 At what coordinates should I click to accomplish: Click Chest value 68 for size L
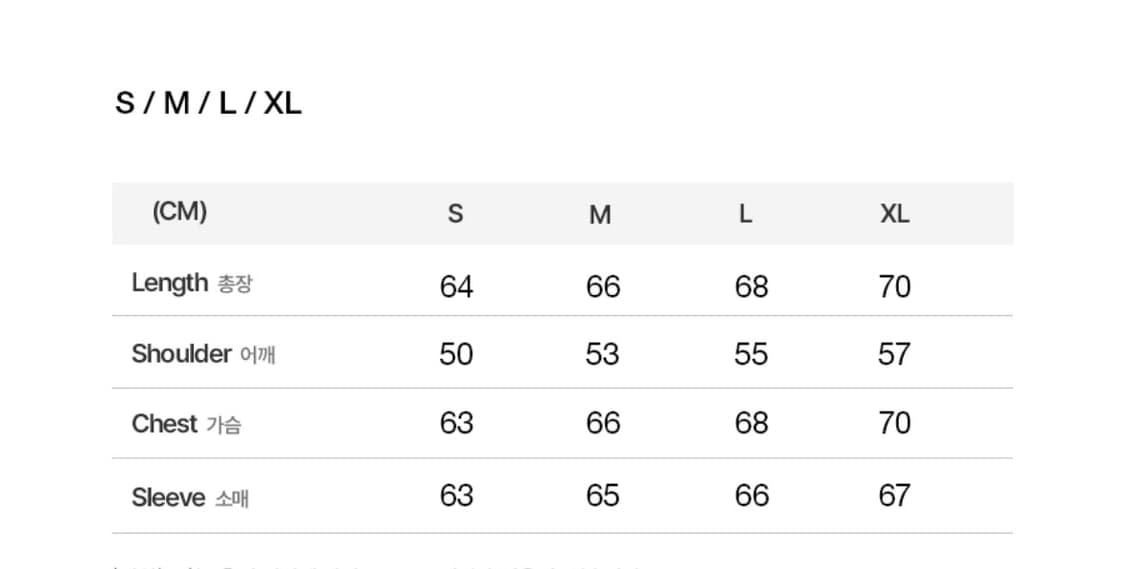tap(751, 423)
